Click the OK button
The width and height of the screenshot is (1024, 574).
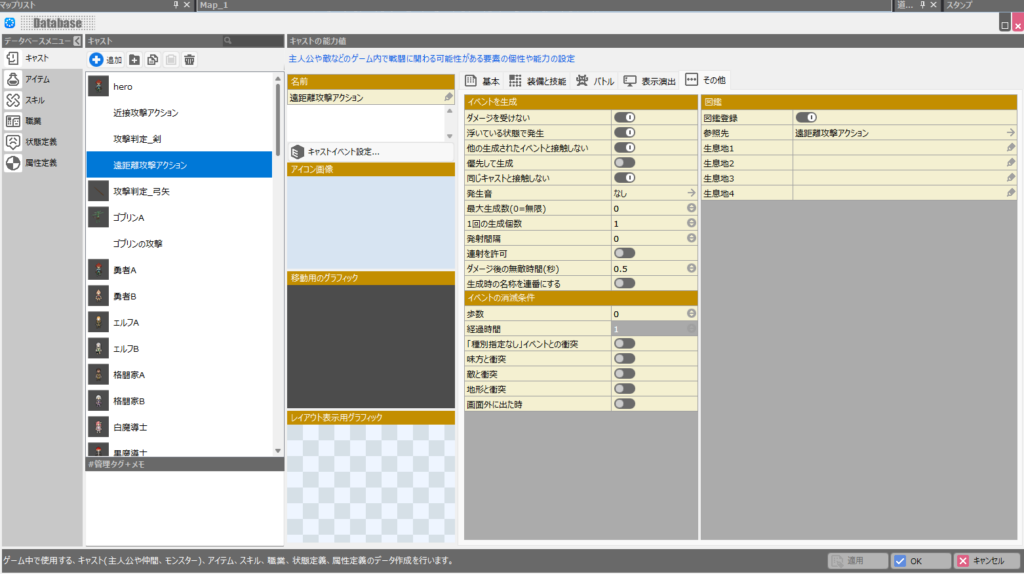(919, 561)
